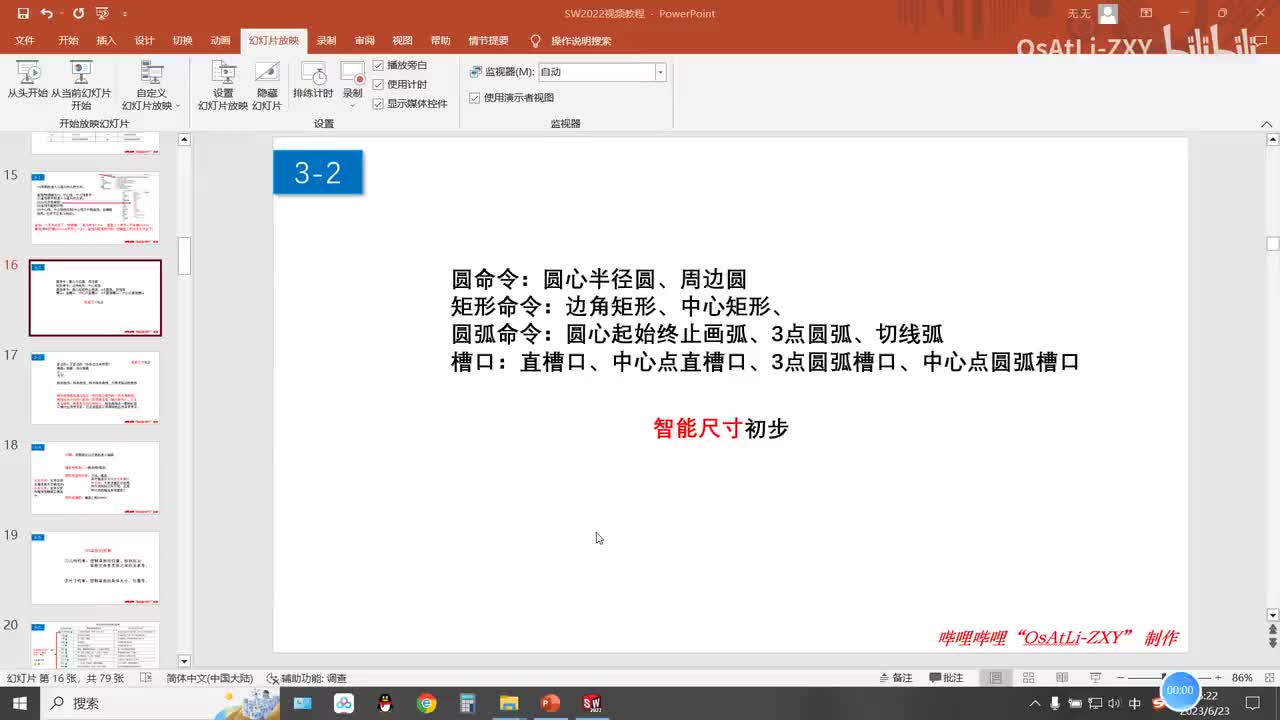Switch to Normal view in status bar
This screenshot has width=1280, height=720.
996,678
